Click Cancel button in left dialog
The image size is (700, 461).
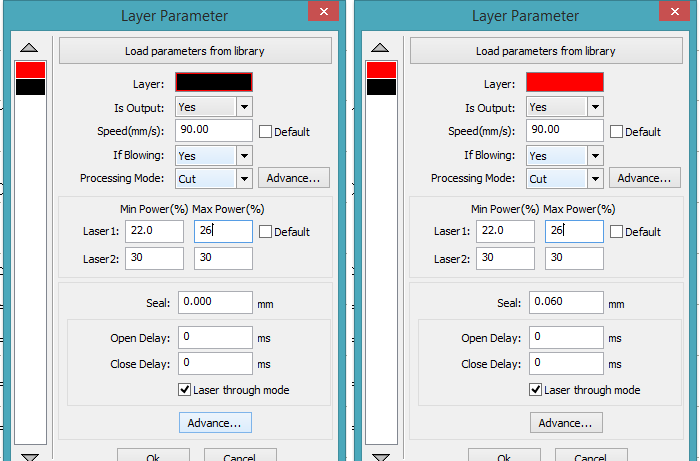(x=240, y=455)
